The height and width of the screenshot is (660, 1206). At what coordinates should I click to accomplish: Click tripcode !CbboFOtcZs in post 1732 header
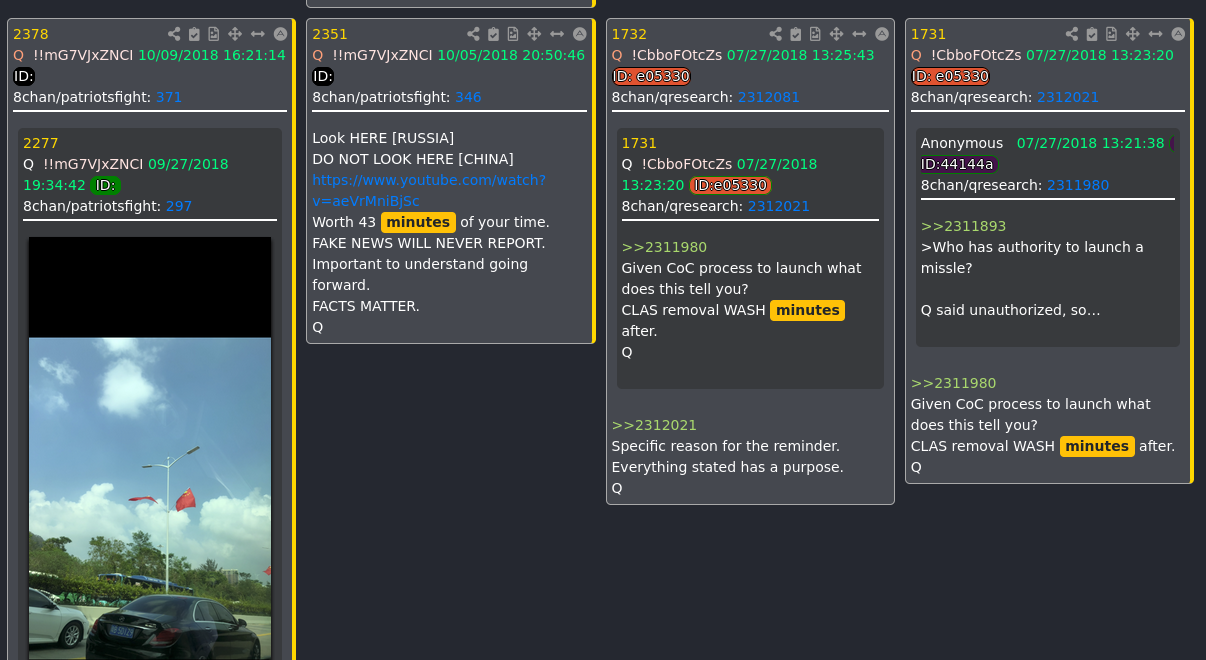(677, 55)
